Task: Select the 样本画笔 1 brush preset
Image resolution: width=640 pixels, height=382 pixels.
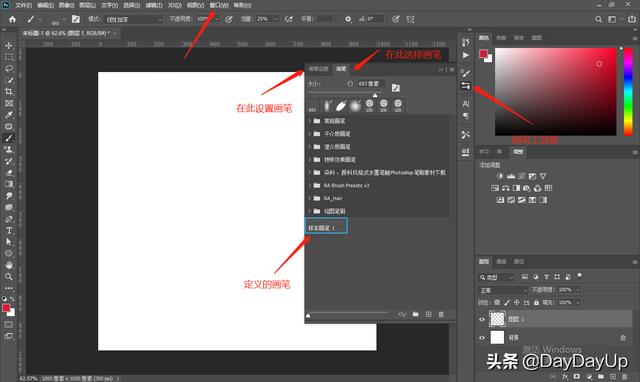Action: 326,226
